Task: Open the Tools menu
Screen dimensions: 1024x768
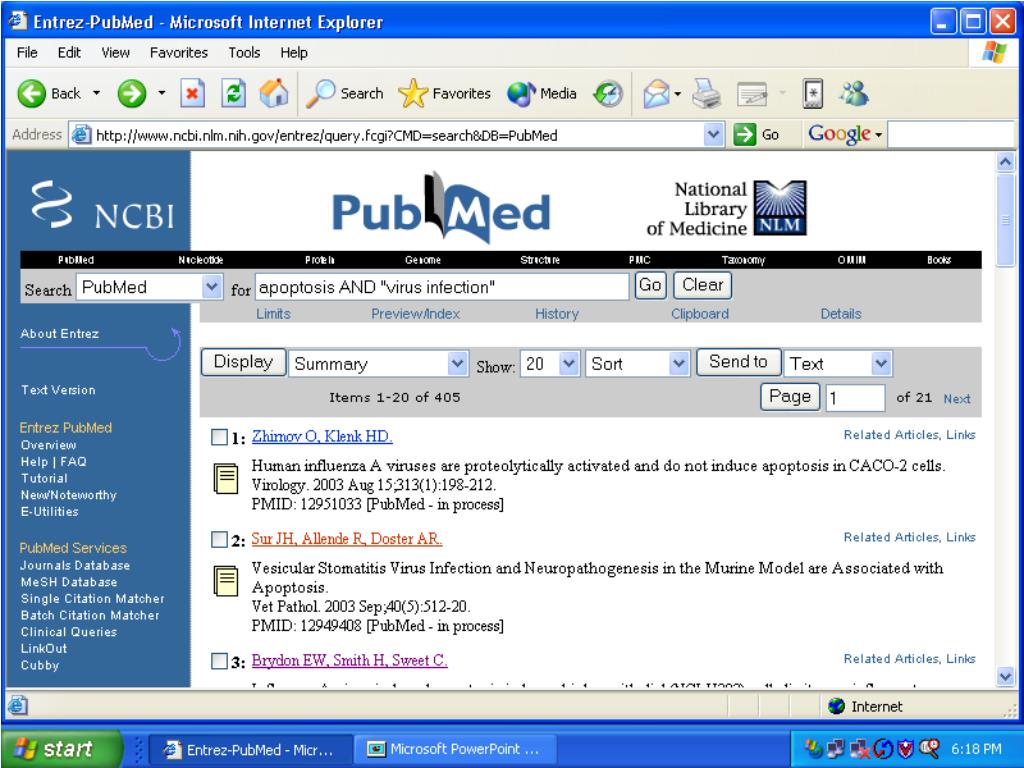Action: 244,53
